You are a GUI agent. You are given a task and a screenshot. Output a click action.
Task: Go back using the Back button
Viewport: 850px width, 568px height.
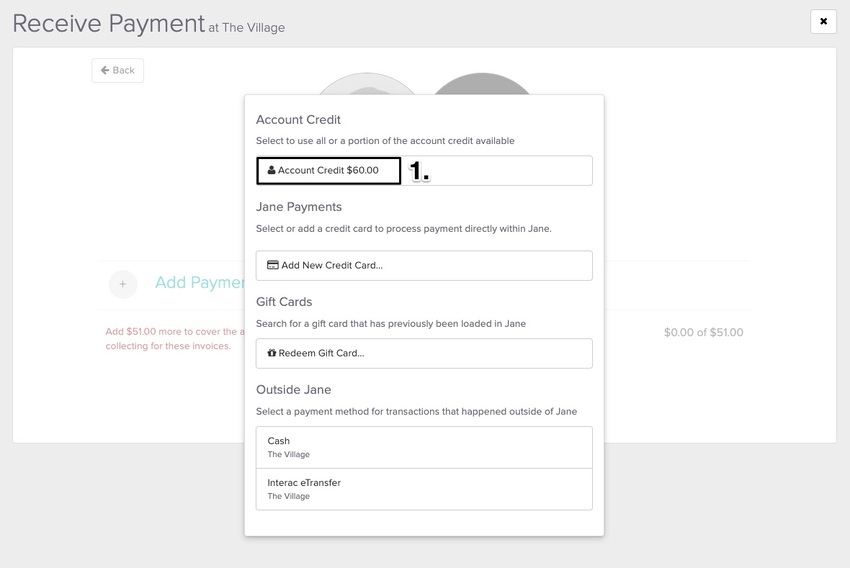click(118, 70)
